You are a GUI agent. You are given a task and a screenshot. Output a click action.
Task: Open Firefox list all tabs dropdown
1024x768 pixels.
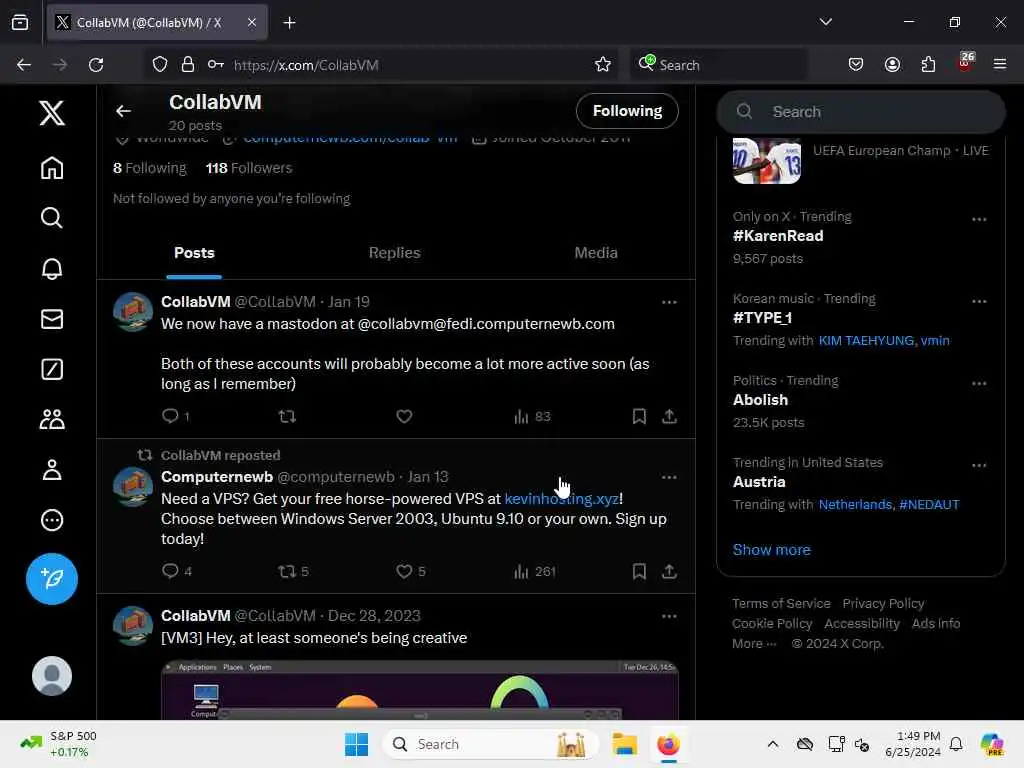(825, 22)
